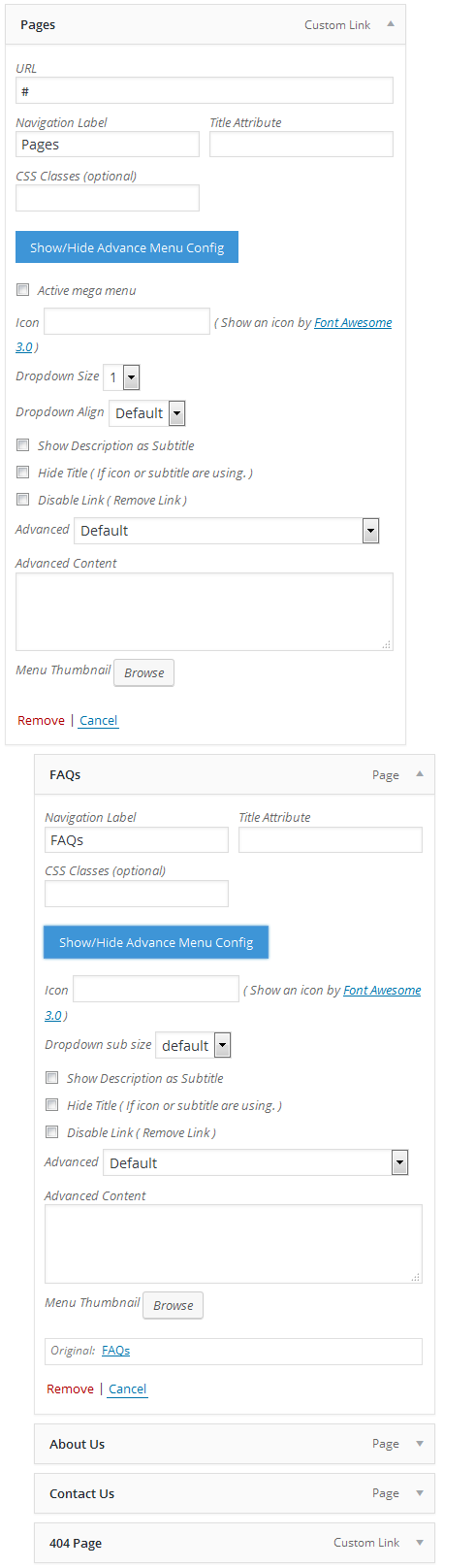This screenshot has width=475, height=1568.
Task: Check Show Description as Subtitle under Pages
Action: [x=23, y=445]
